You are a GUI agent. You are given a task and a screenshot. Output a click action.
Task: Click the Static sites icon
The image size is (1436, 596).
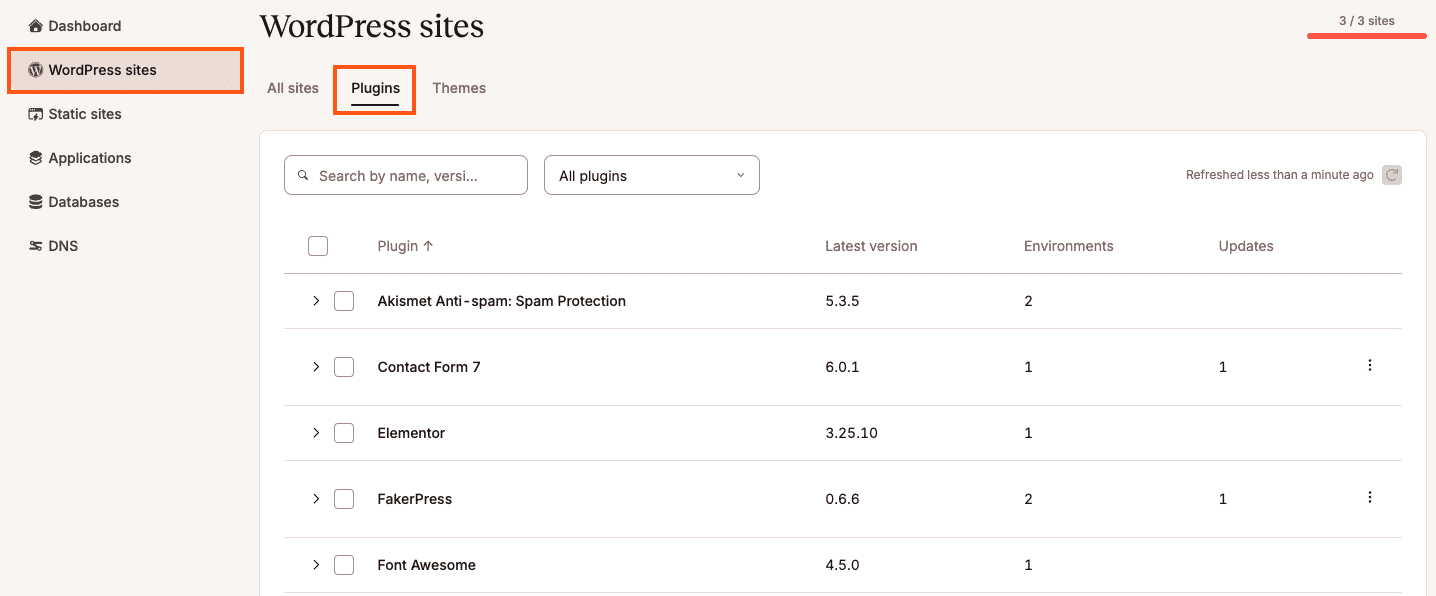(x=36, y=114)
